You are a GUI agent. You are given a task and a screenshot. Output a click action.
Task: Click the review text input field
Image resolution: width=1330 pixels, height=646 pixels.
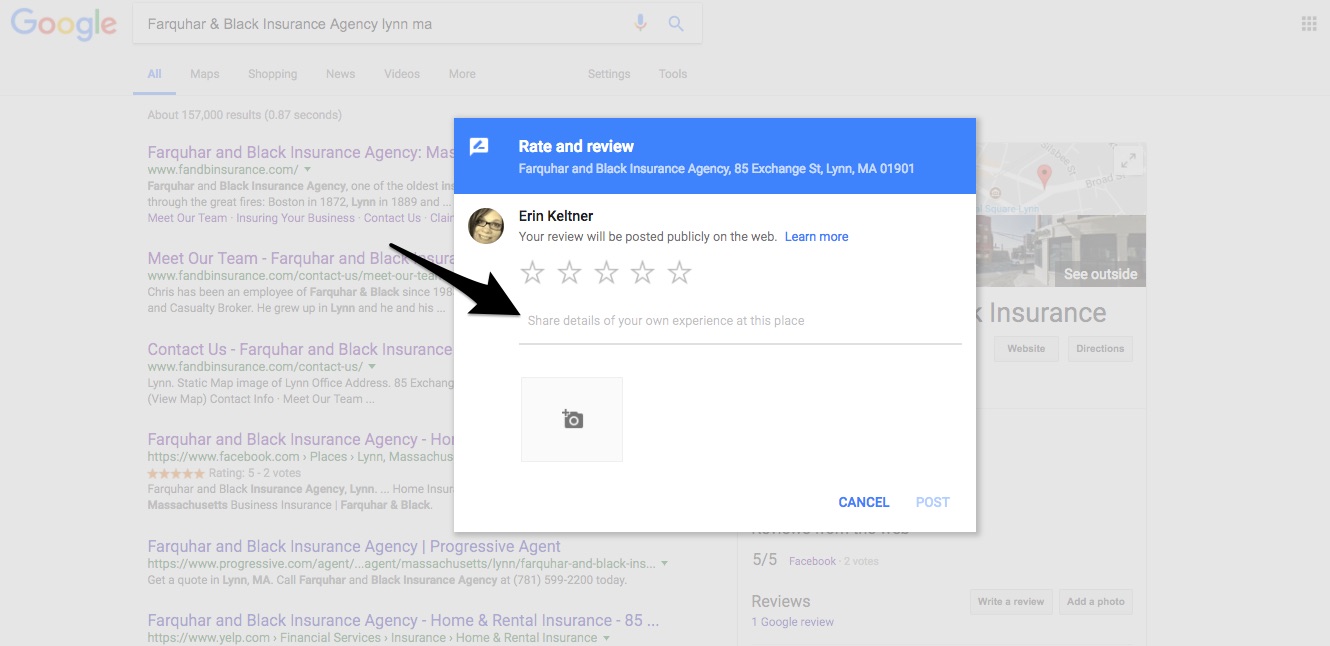(740, 321)
